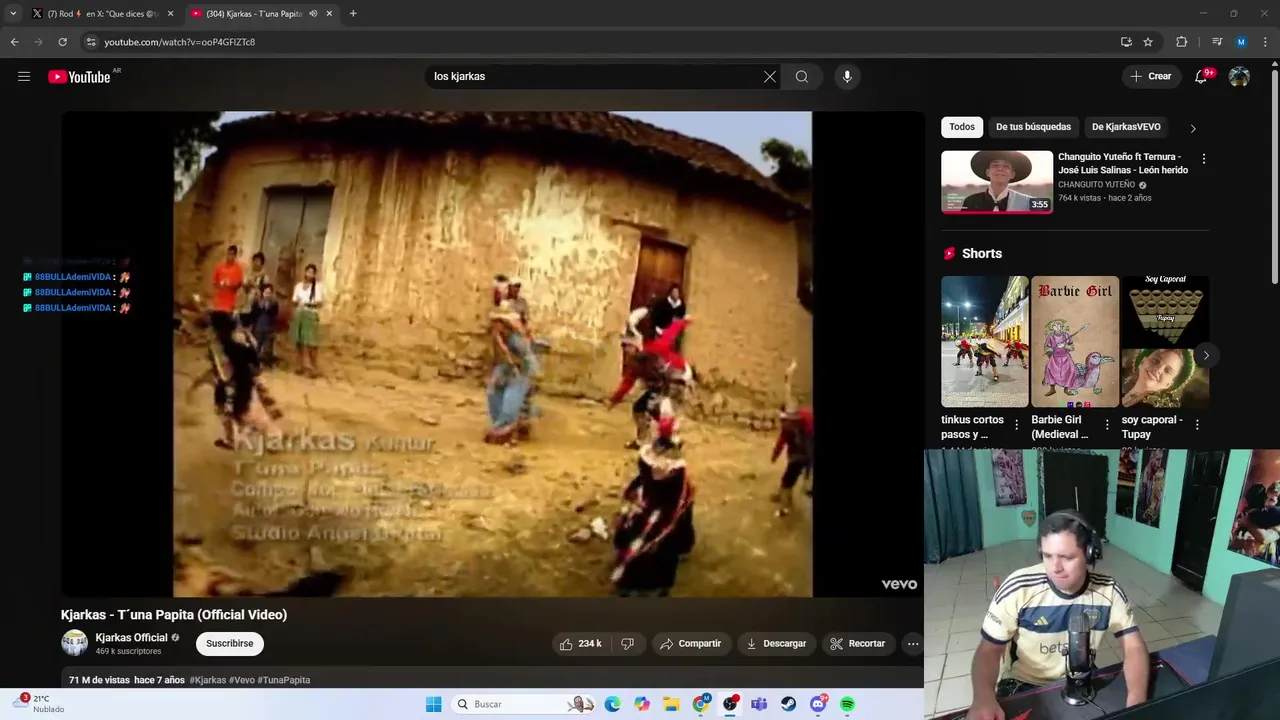Like the video (234 k)

(580, 644)
